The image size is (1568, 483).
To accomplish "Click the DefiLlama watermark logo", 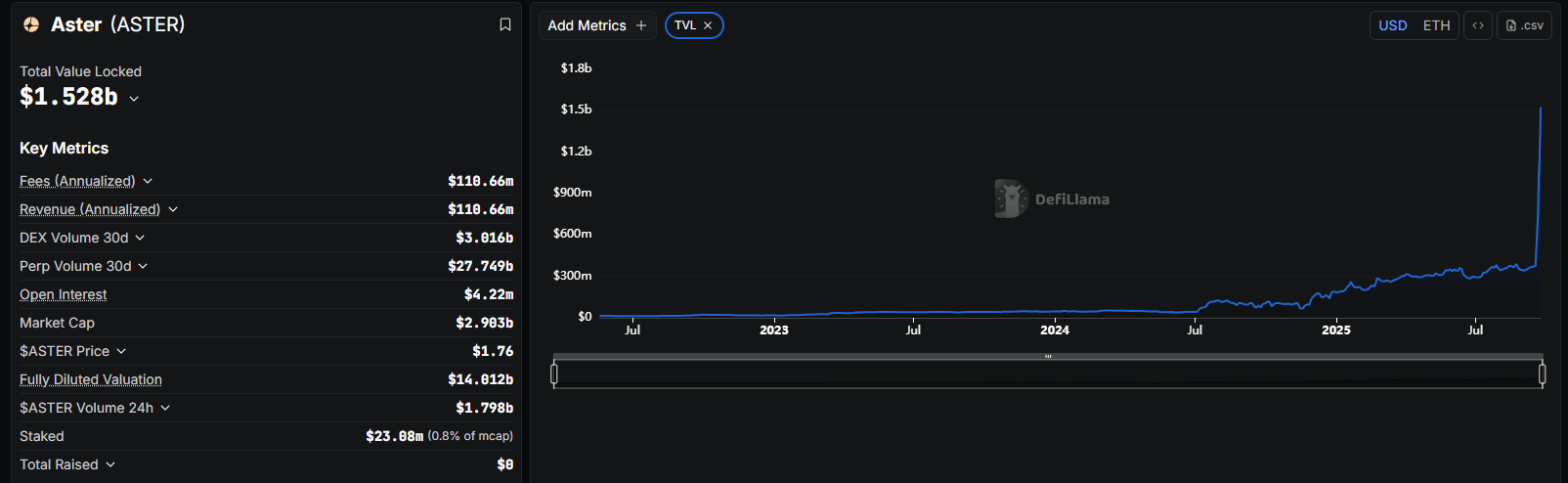I will click(1011, 198).
